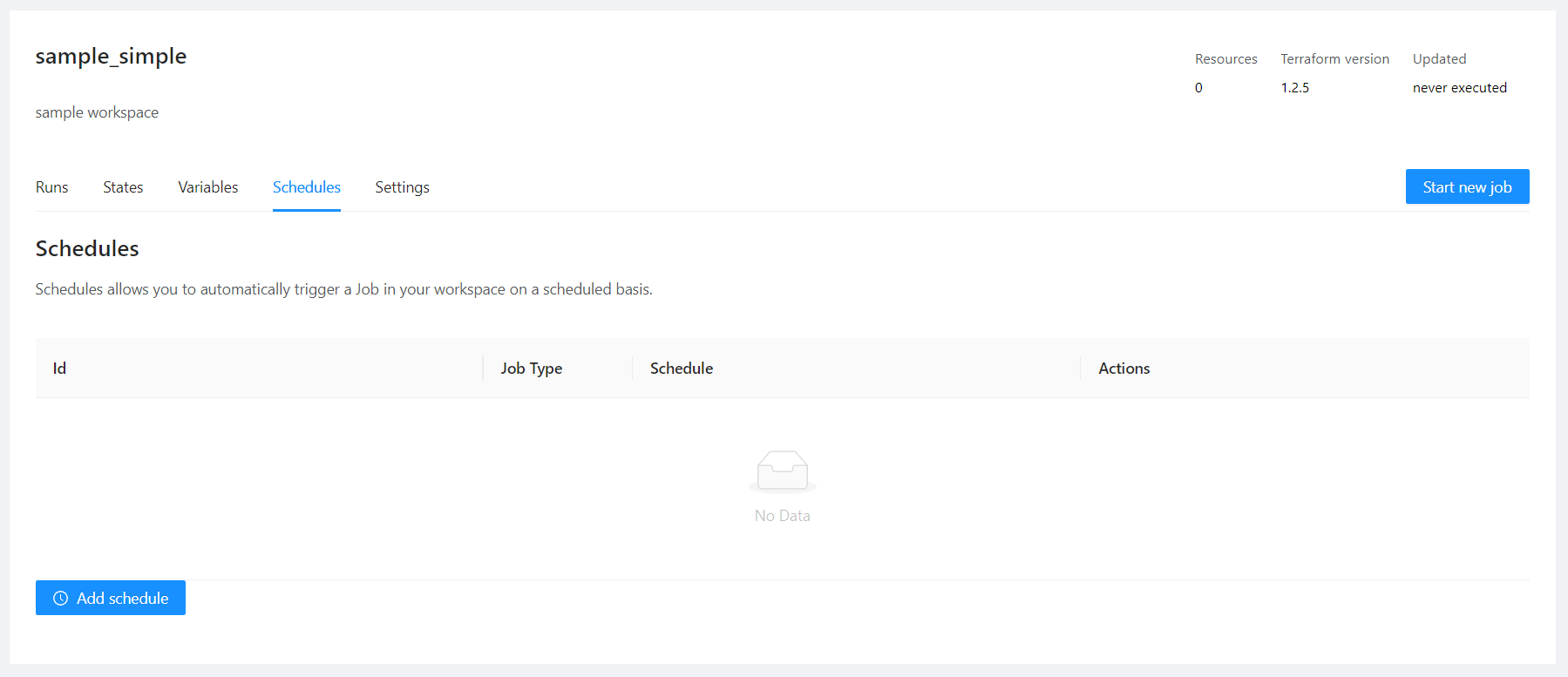Open the workspace Settings tab
The height and width of the screenshot is (677, 1568).
402,187
